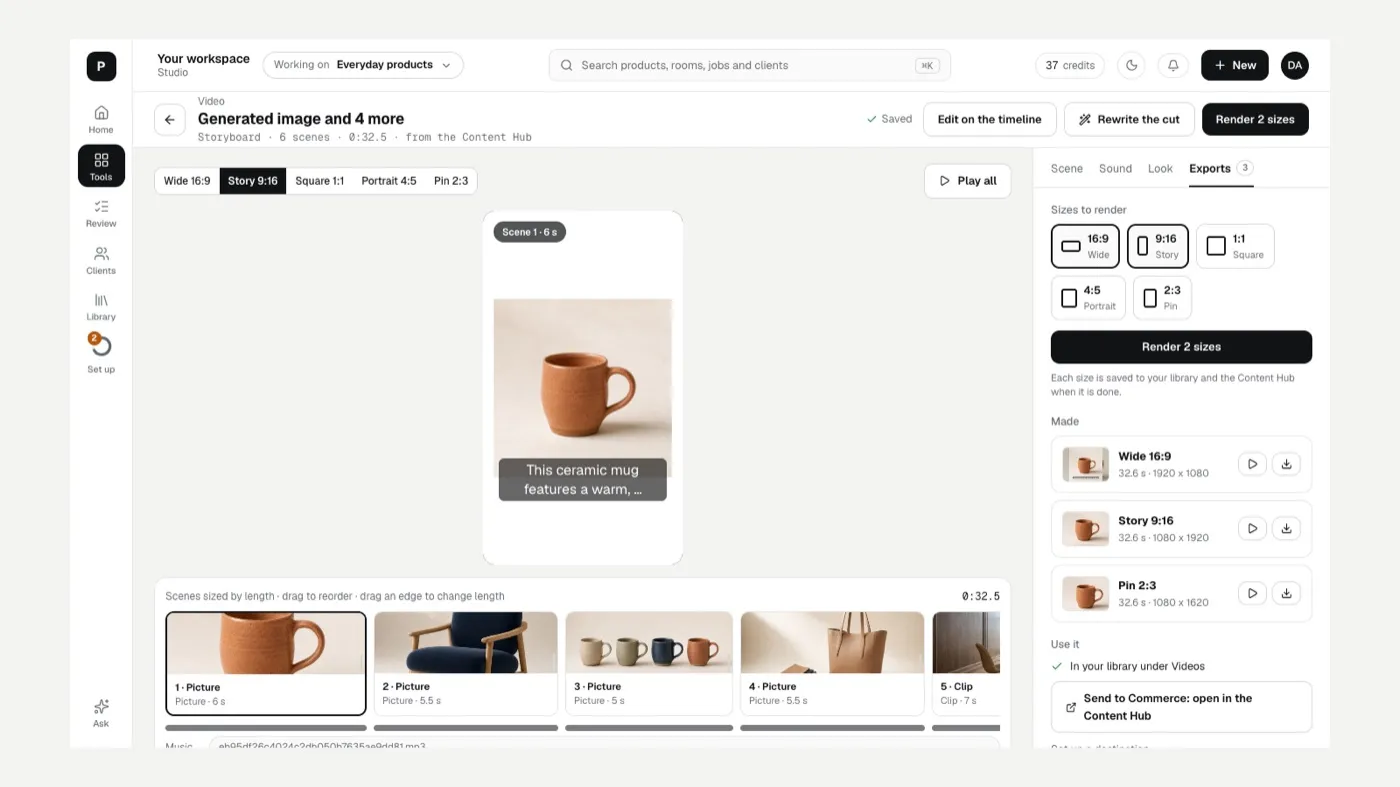Enable the 2:3 Pin render size

click(x=1162, y=298)
